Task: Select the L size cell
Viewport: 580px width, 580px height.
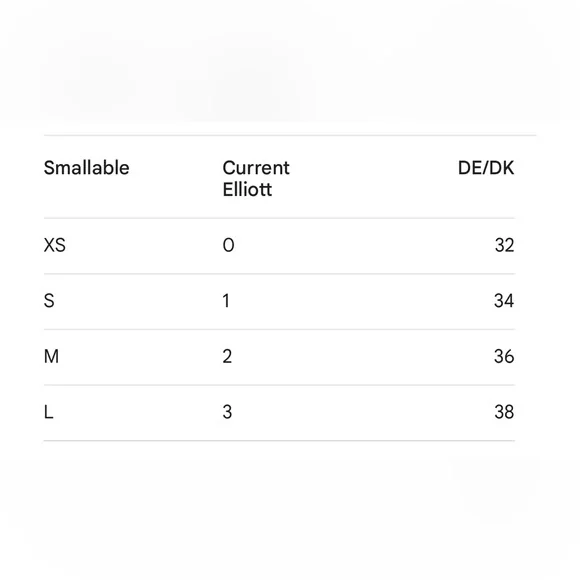Action: [x=48, y=412]
